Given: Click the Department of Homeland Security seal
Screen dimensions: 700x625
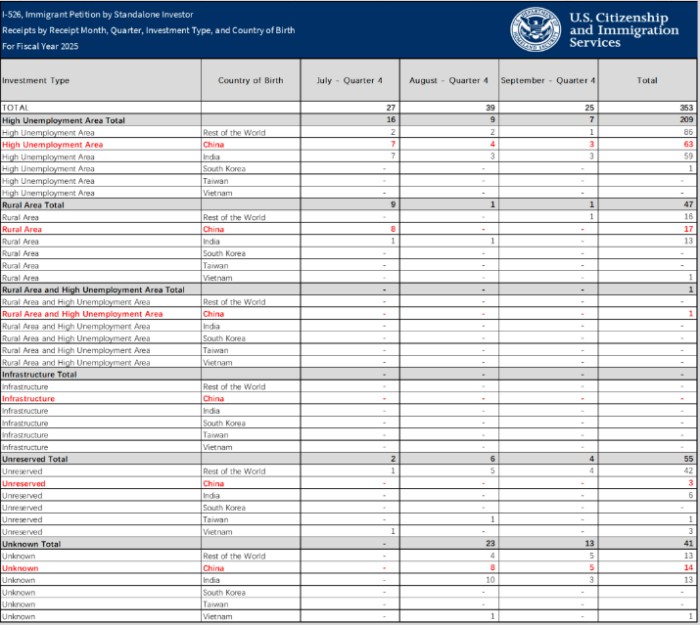Looking at the screenshot, I should pyautogui.click(x=537, y=29).
